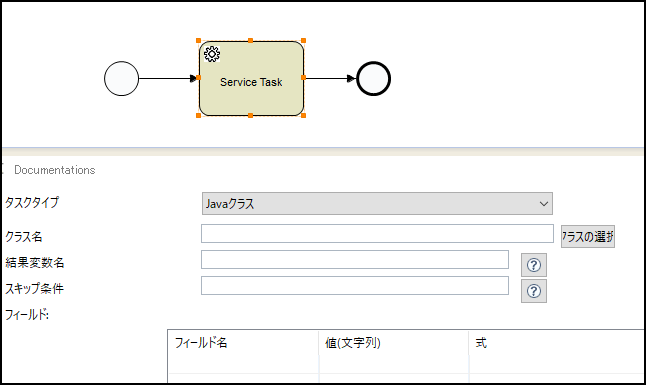Open help icon beside スキップ条件 field
The image size is (646, 385).
(534, 291)
